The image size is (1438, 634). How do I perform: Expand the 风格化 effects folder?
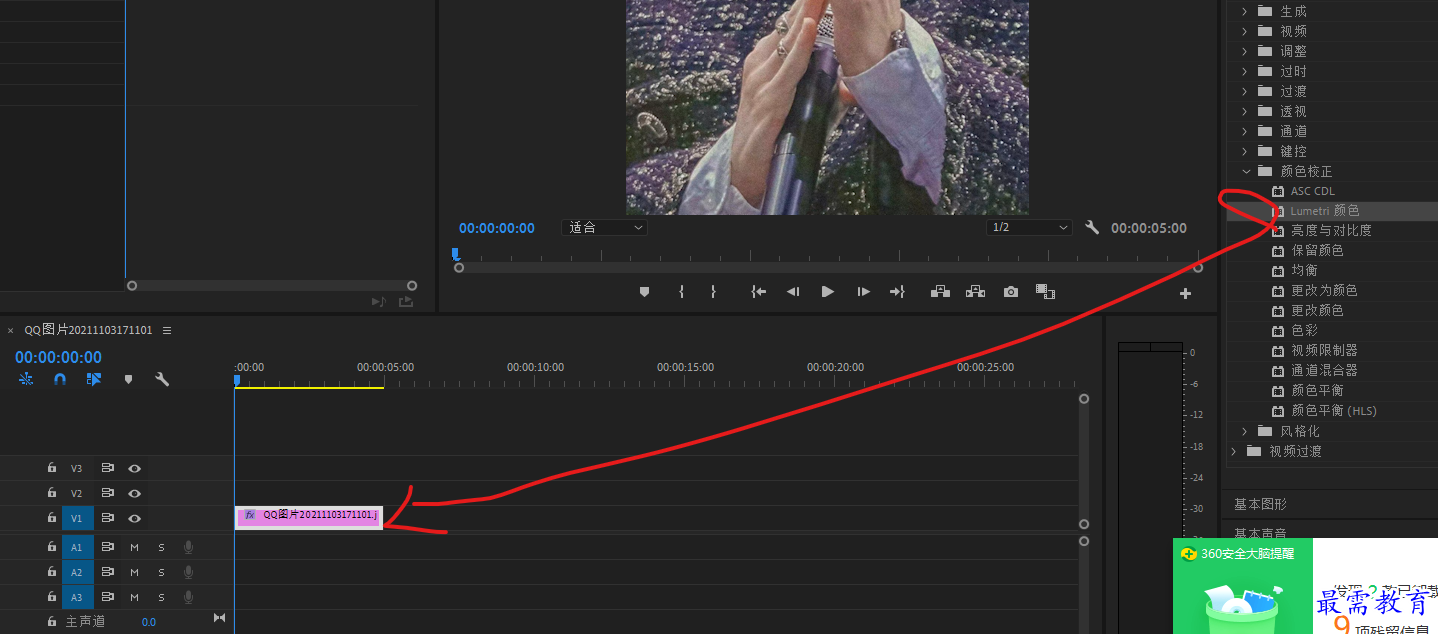[1246, 431]
